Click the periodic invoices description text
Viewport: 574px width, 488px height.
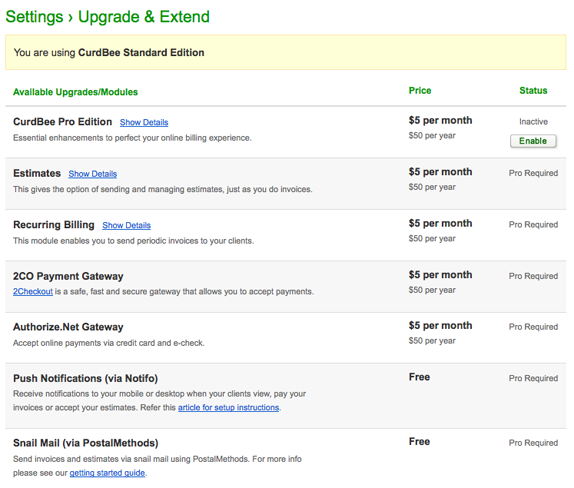click(x=133, y=241)
